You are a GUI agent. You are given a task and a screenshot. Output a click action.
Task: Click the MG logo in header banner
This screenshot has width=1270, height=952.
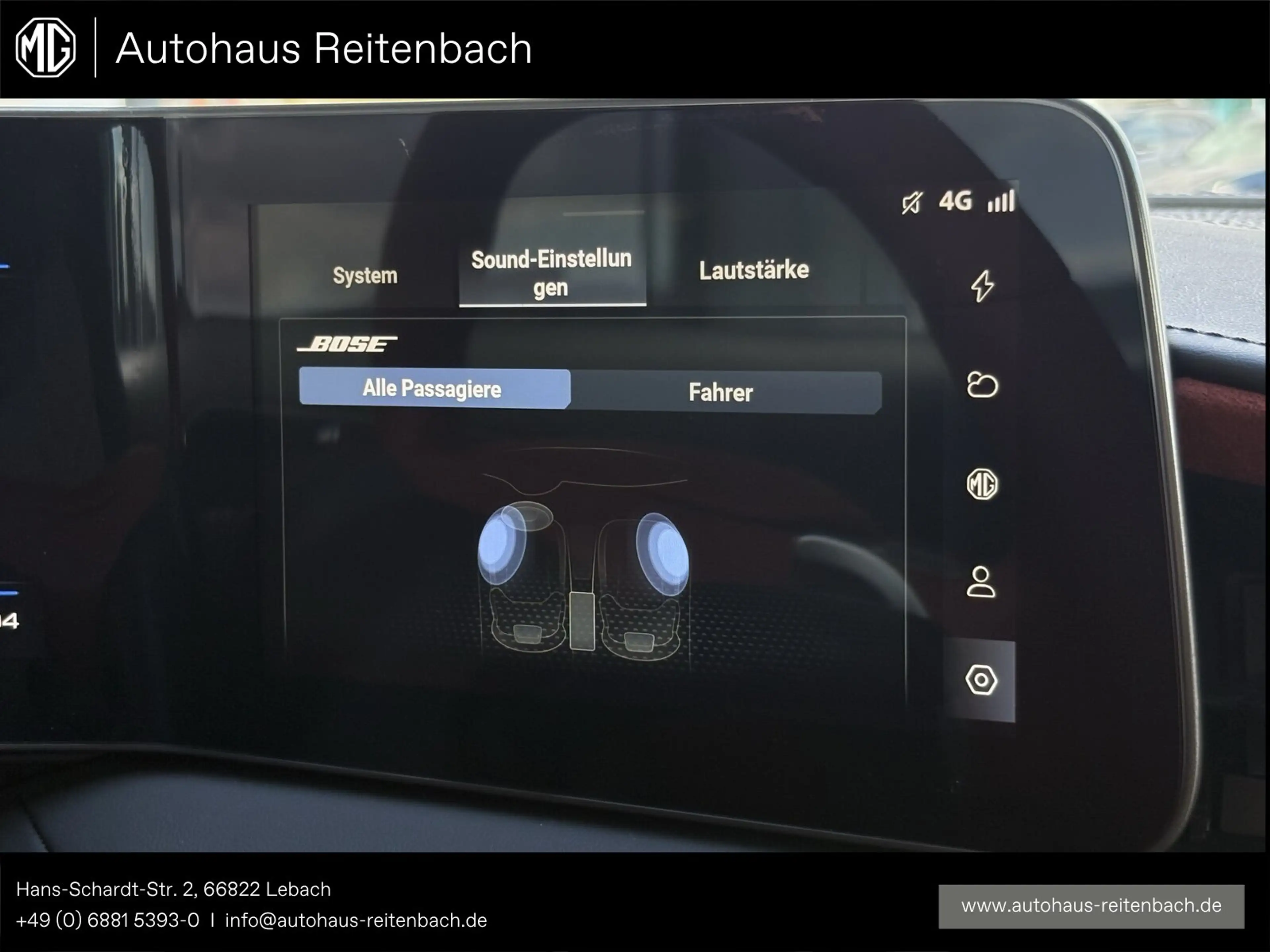coord(45,48)
